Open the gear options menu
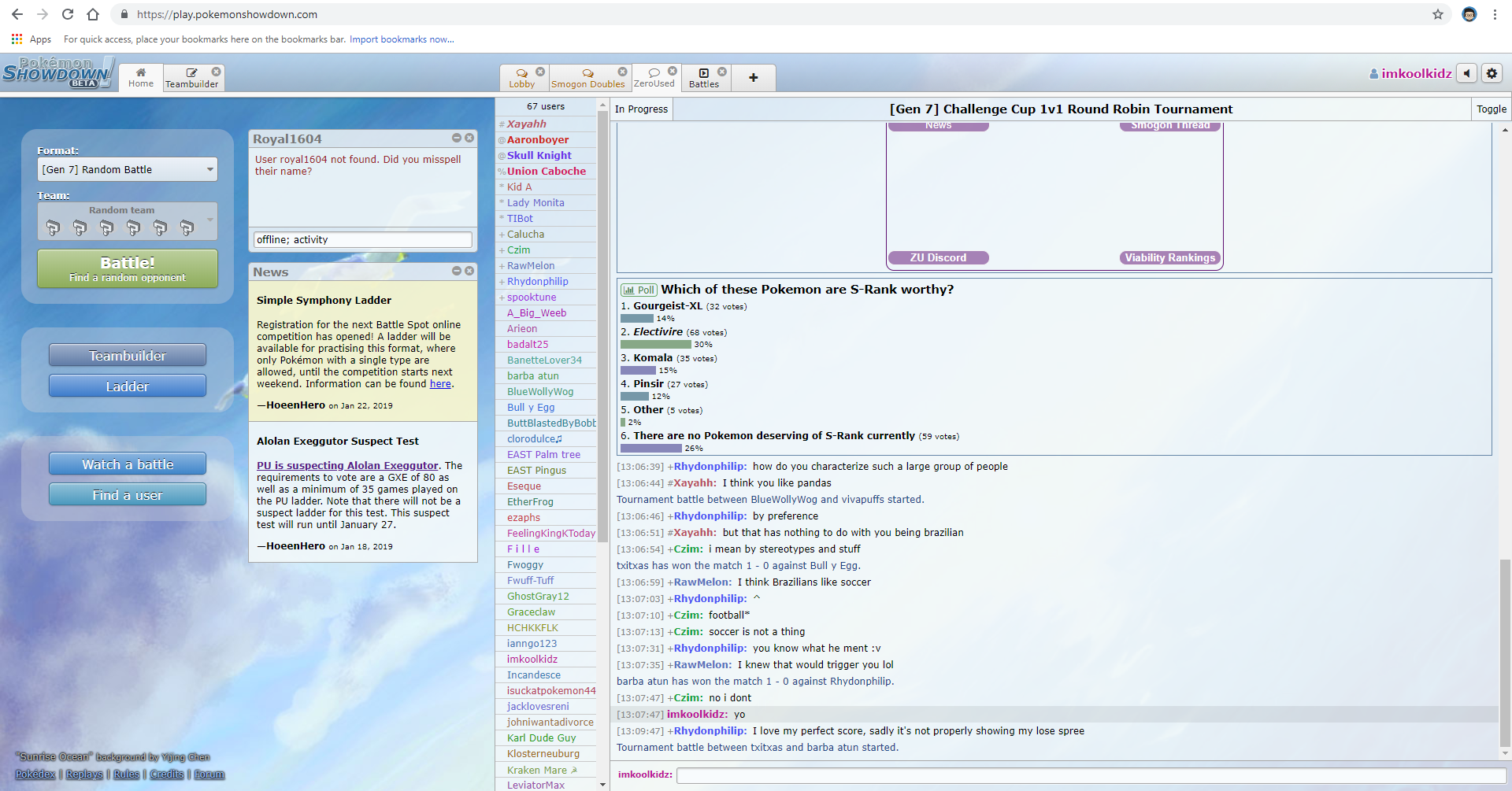This screenshot has height=791, width=1512. 1492,73
